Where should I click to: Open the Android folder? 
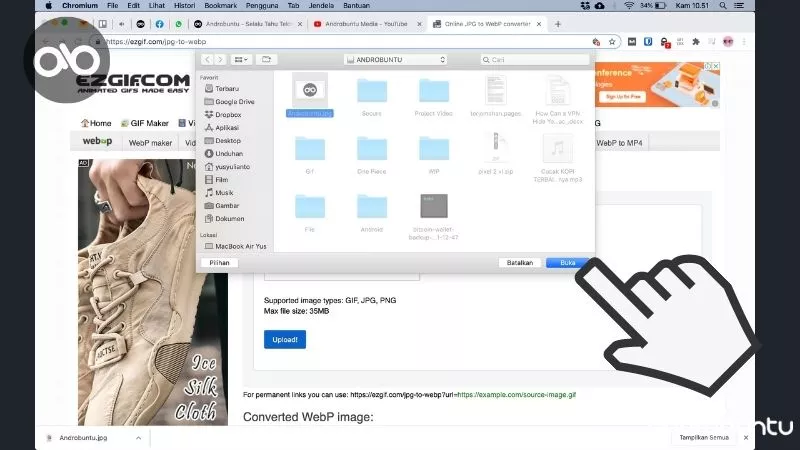point(372,206)
